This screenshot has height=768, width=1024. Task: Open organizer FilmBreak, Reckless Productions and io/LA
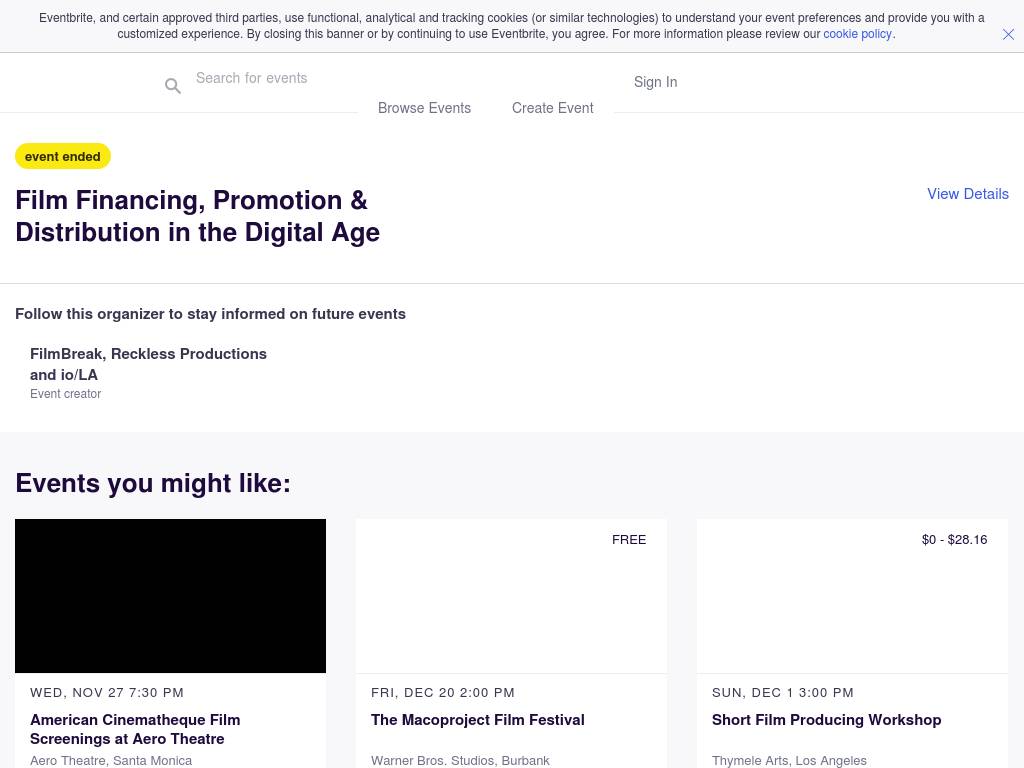tap(148, 364)
